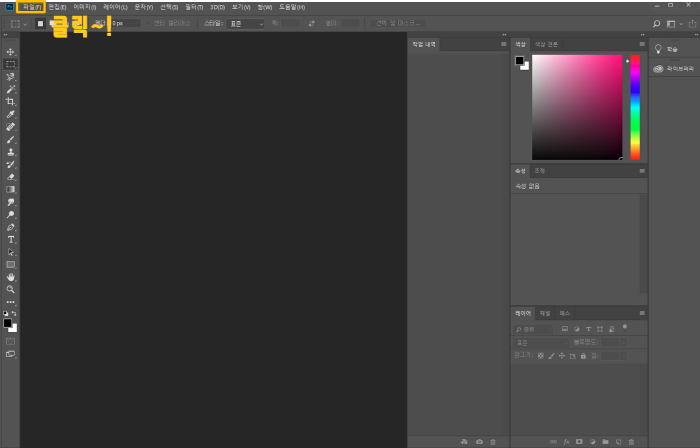This screenshot has height=448, width=700.
Task: Open the History panel options menu
Action: click(504, 44)
